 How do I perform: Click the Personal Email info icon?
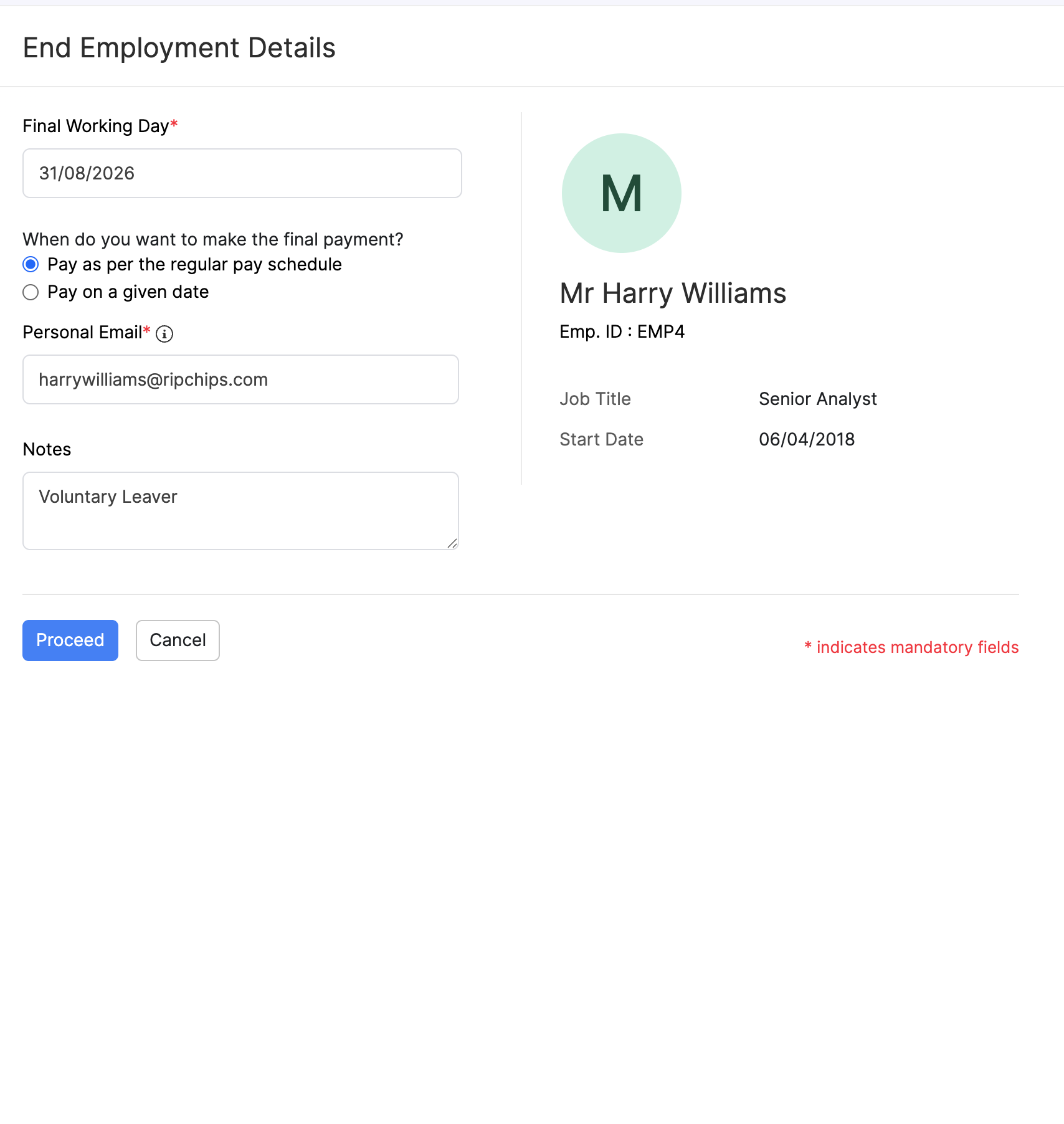pos(164,334)
